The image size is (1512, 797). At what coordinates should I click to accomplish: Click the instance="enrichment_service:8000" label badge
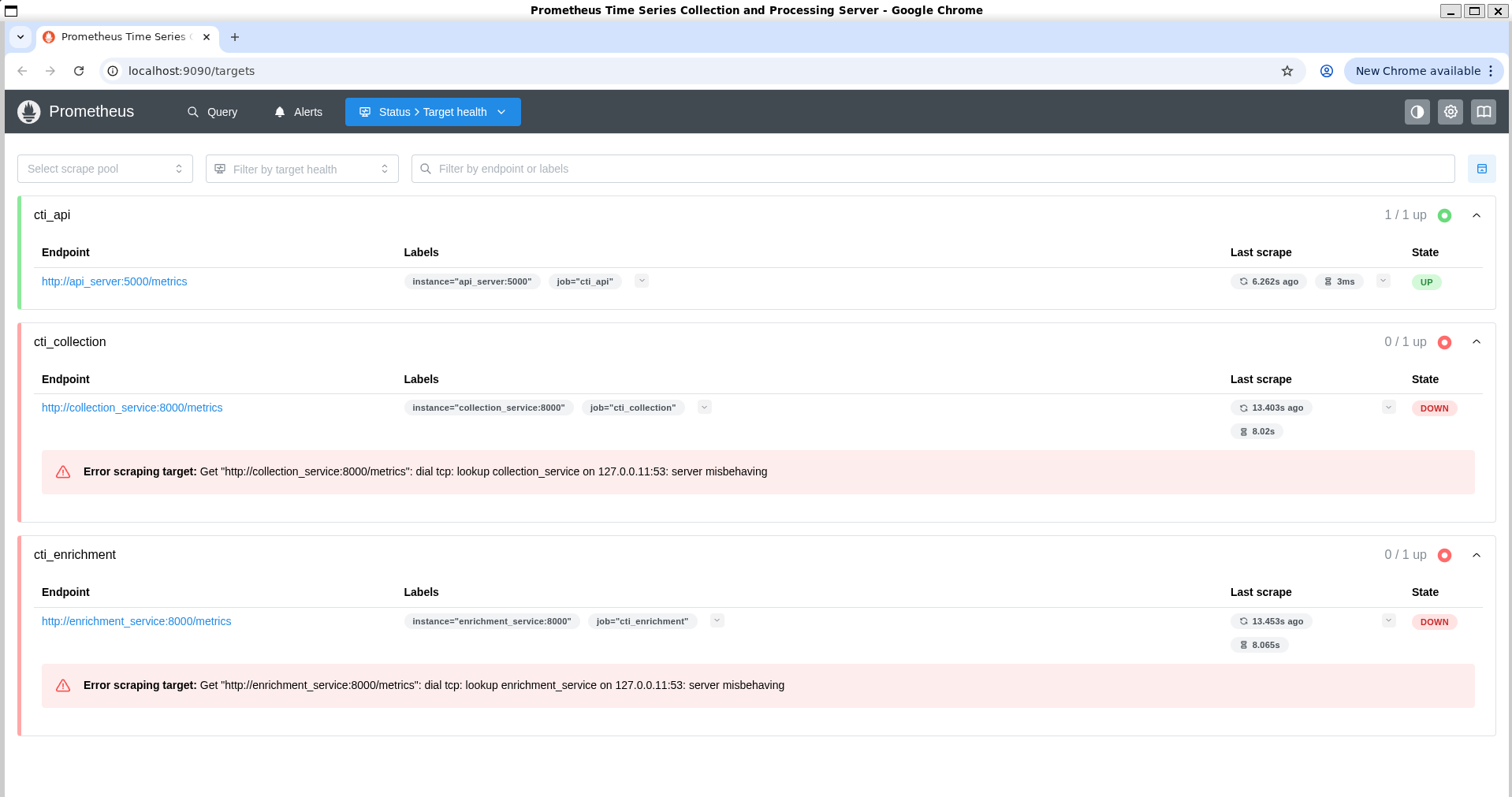[492, 621]
